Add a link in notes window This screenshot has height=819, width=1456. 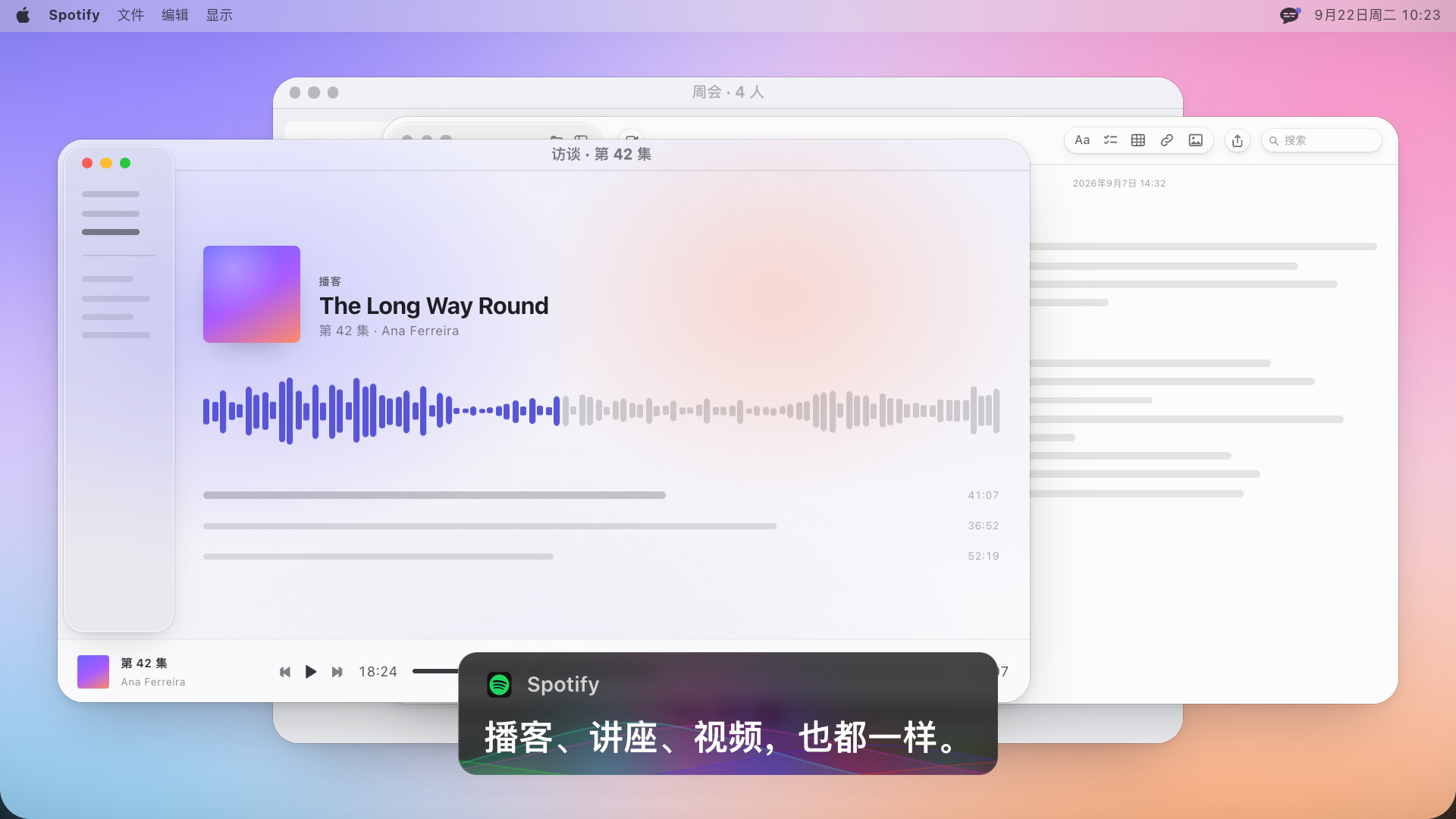pos(1167,140)
